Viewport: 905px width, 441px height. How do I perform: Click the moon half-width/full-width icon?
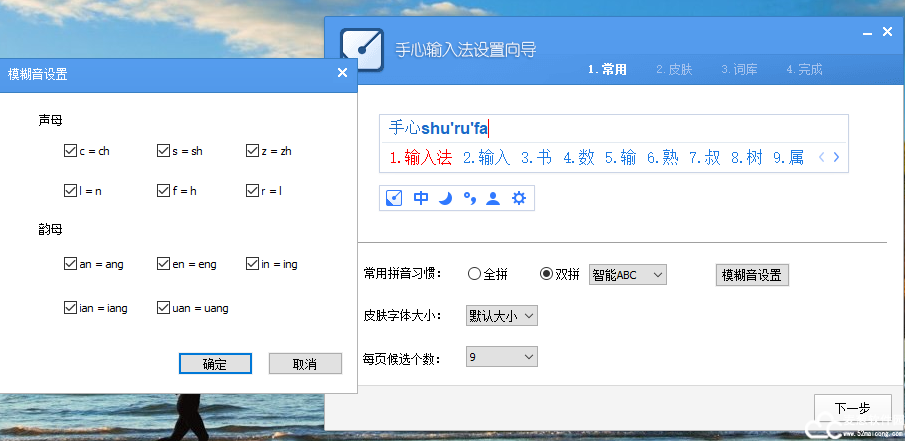(x=445, y=199)
